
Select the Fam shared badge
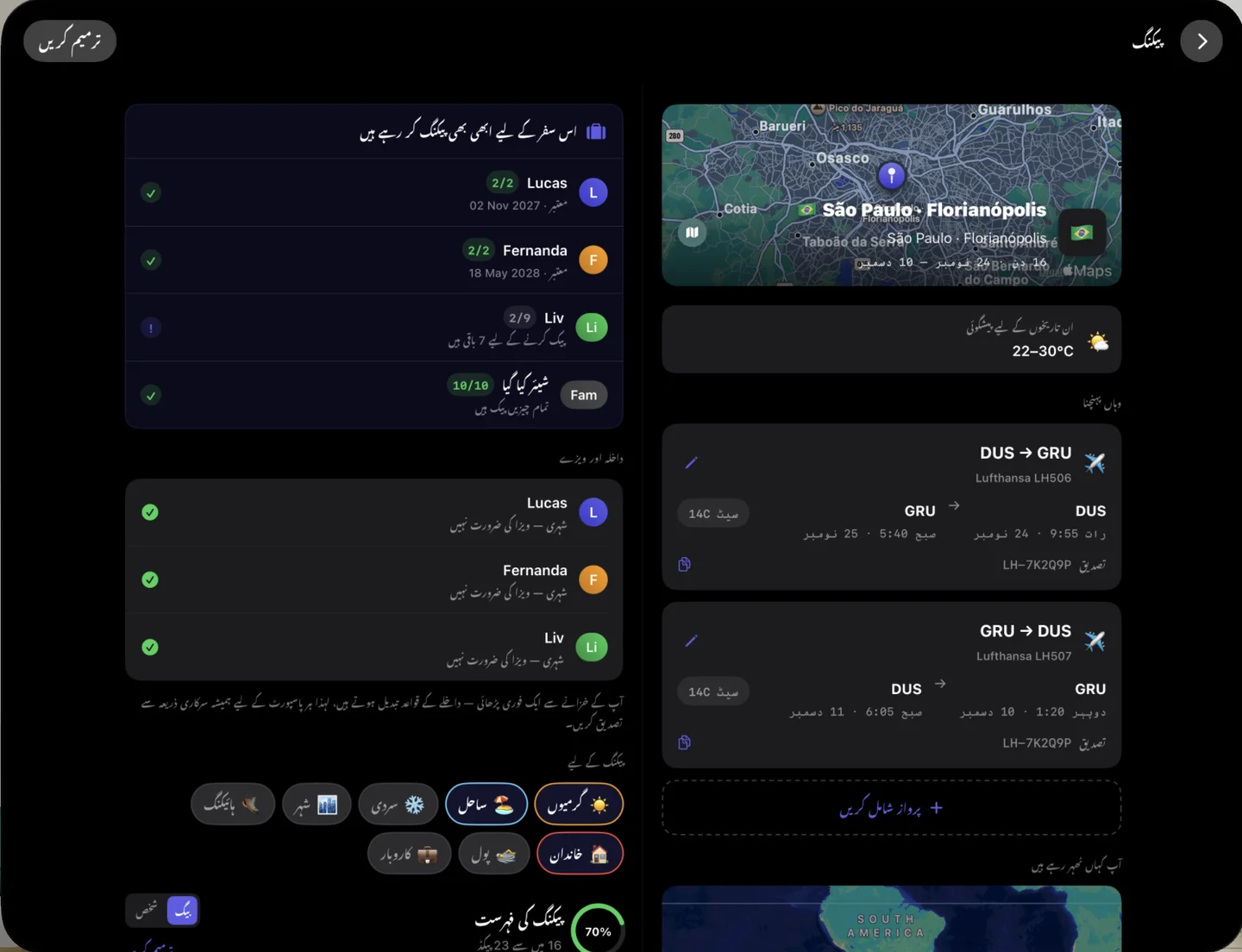(x=584, y=395)
